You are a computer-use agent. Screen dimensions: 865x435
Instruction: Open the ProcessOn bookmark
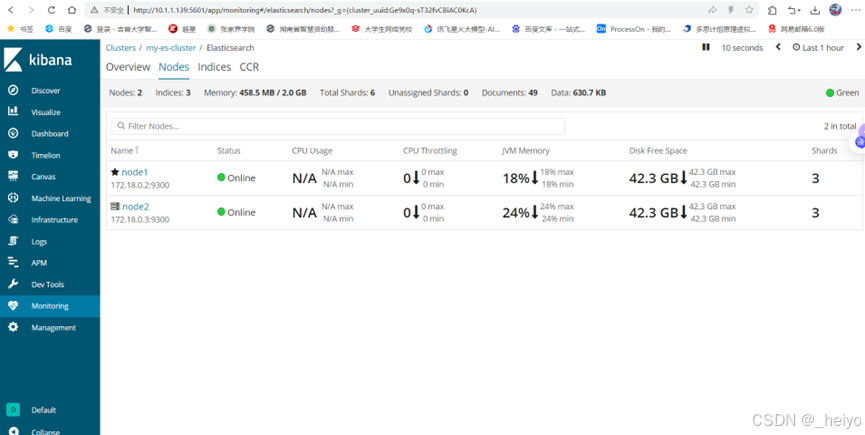(x=634, y=29)
